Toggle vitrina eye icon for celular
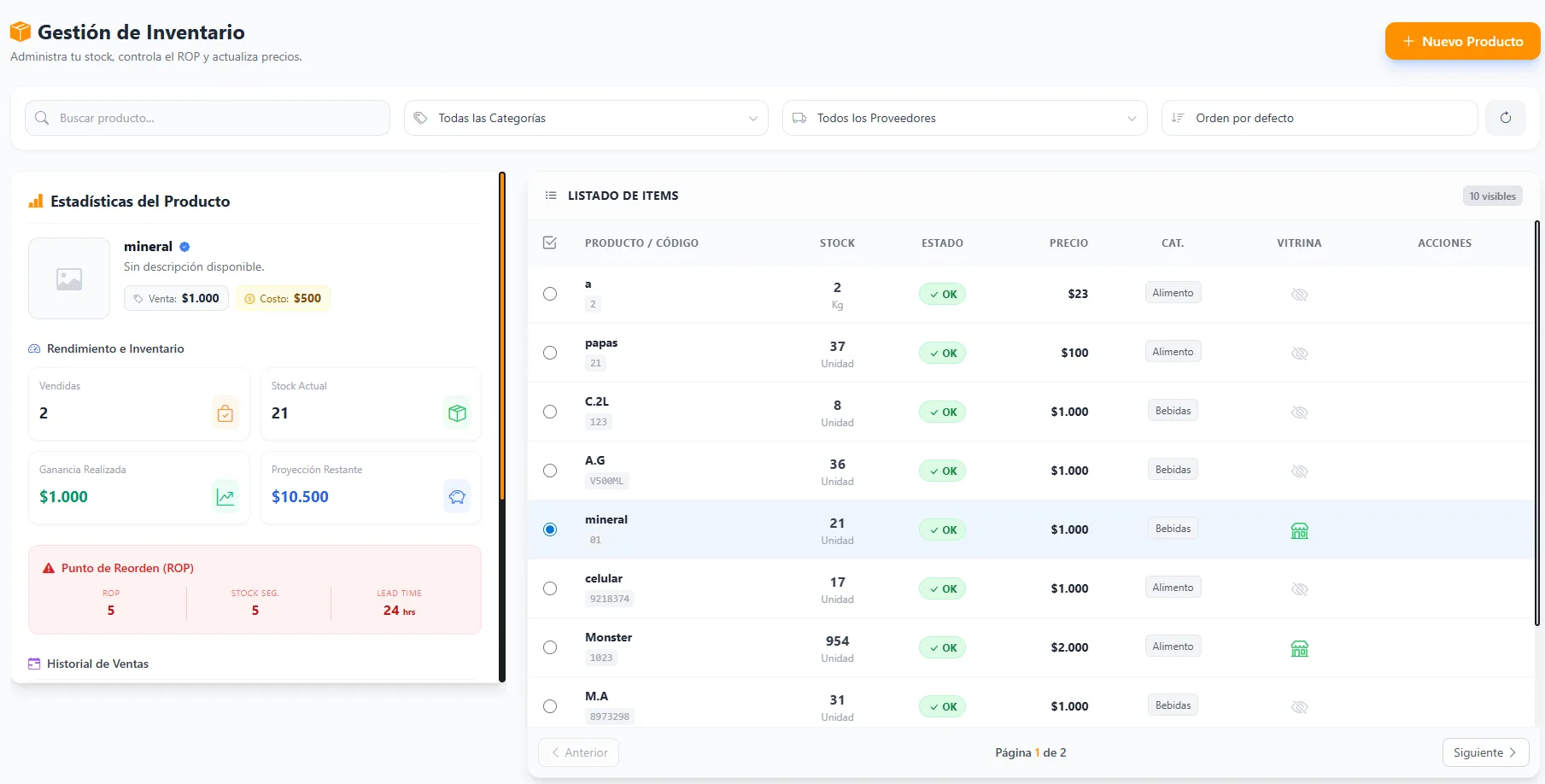Screen dimensions: 1545x784 [1299, 589]
